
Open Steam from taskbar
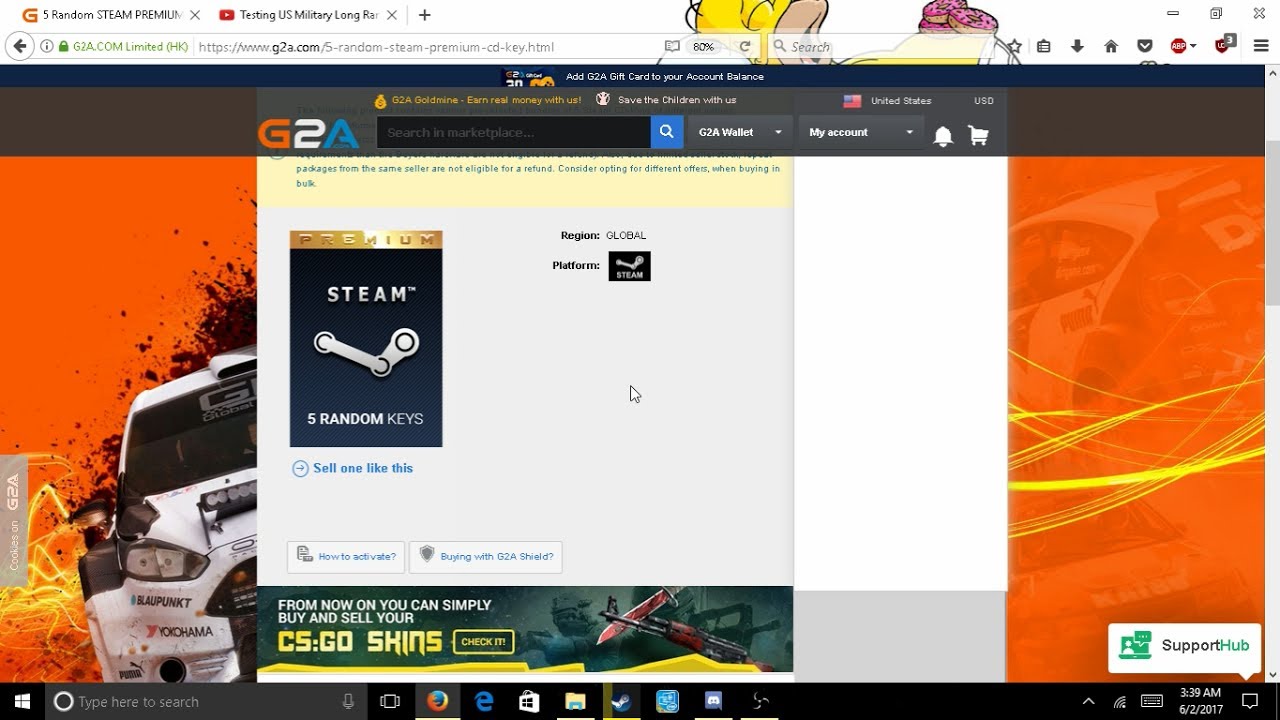[621, 701]
